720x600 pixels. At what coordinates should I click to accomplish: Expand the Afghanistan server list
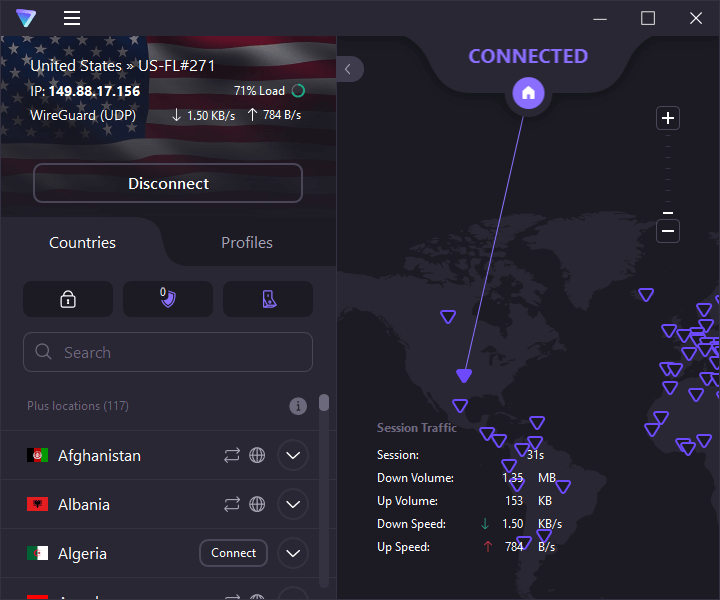pos(293,455)
